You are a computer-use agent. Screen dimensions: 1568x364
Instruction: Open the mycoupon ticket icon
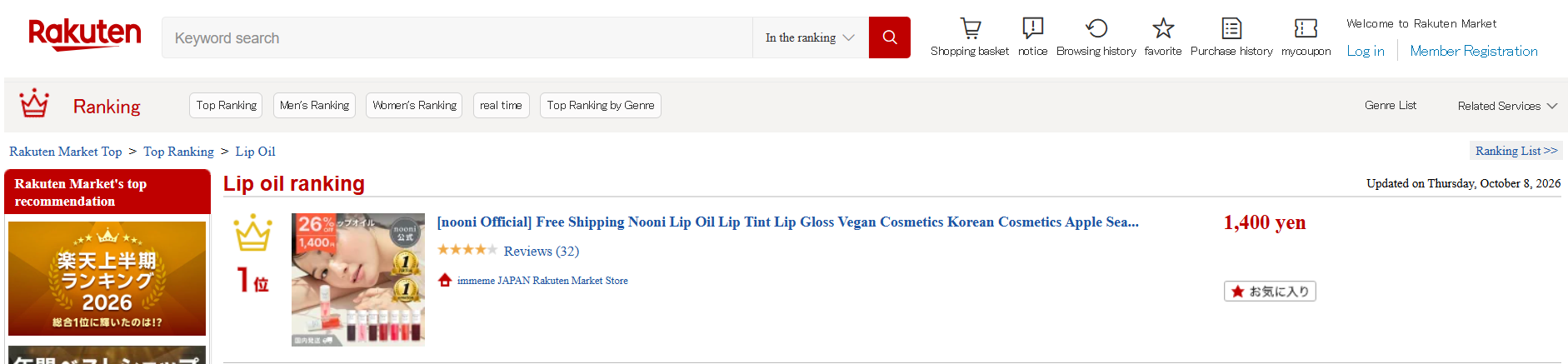click(1306, 28)
